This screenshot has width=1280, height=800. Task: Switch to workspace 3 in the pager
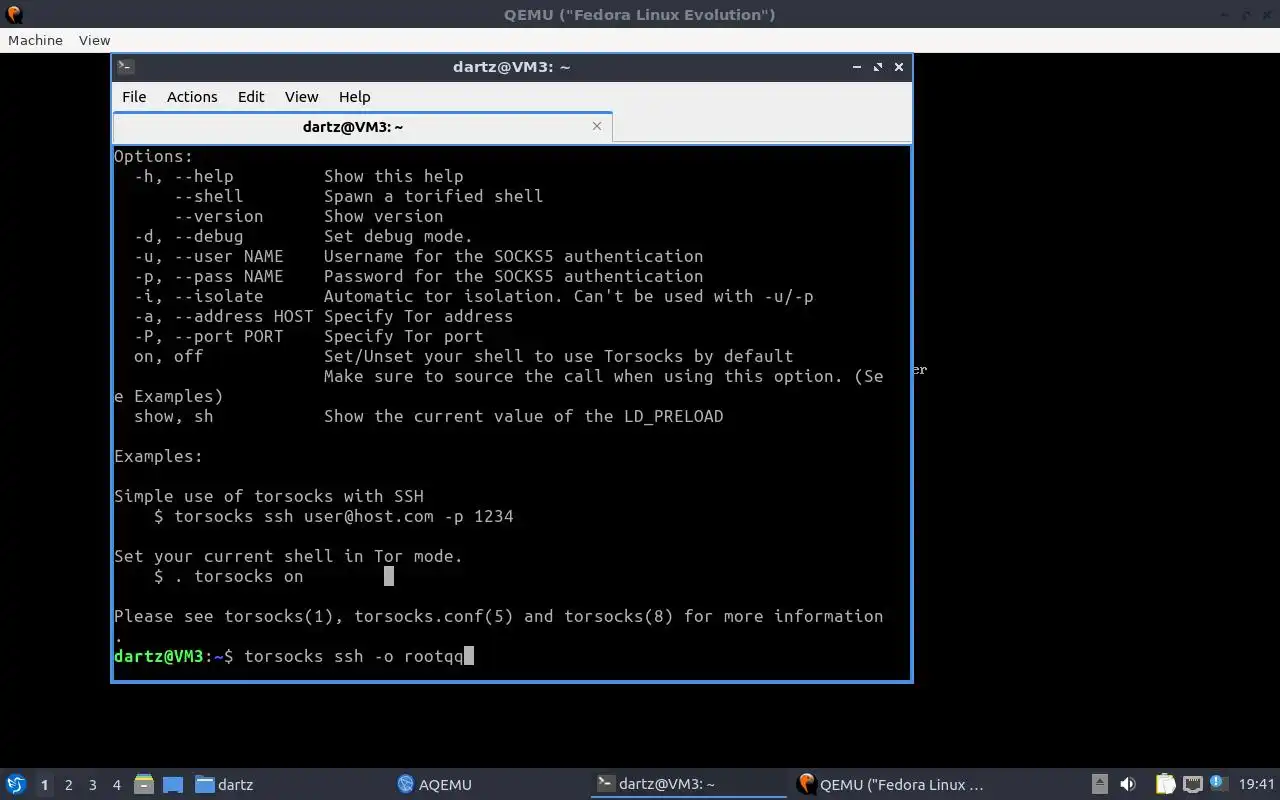pos(92,785)
